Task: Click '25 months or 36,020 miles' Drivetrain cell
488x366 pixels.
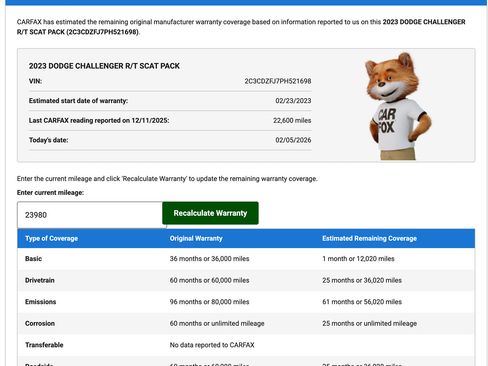Action: pyautogui.click(x=362, y=280)
